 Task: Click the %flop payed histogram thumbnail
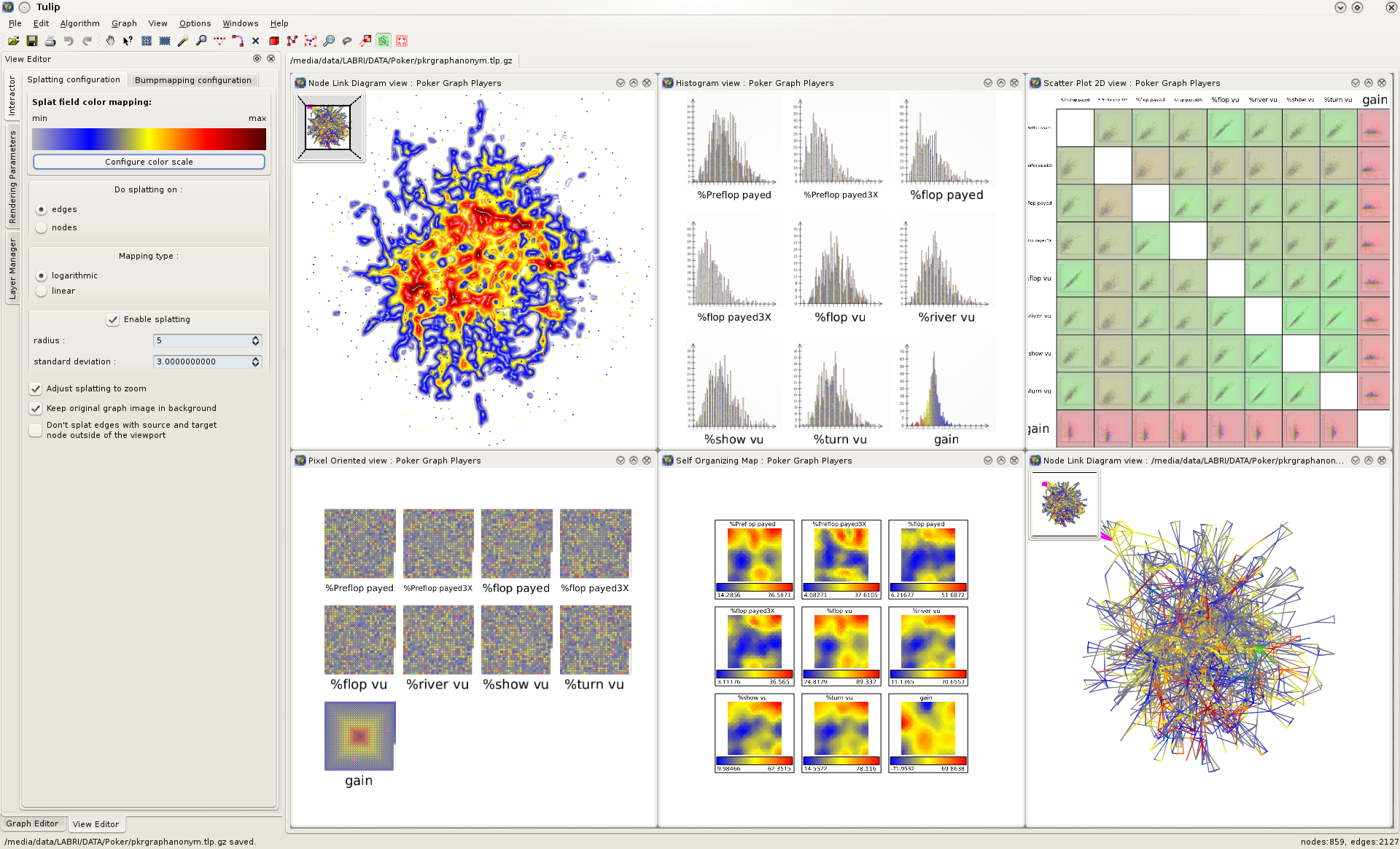(946, 146)
